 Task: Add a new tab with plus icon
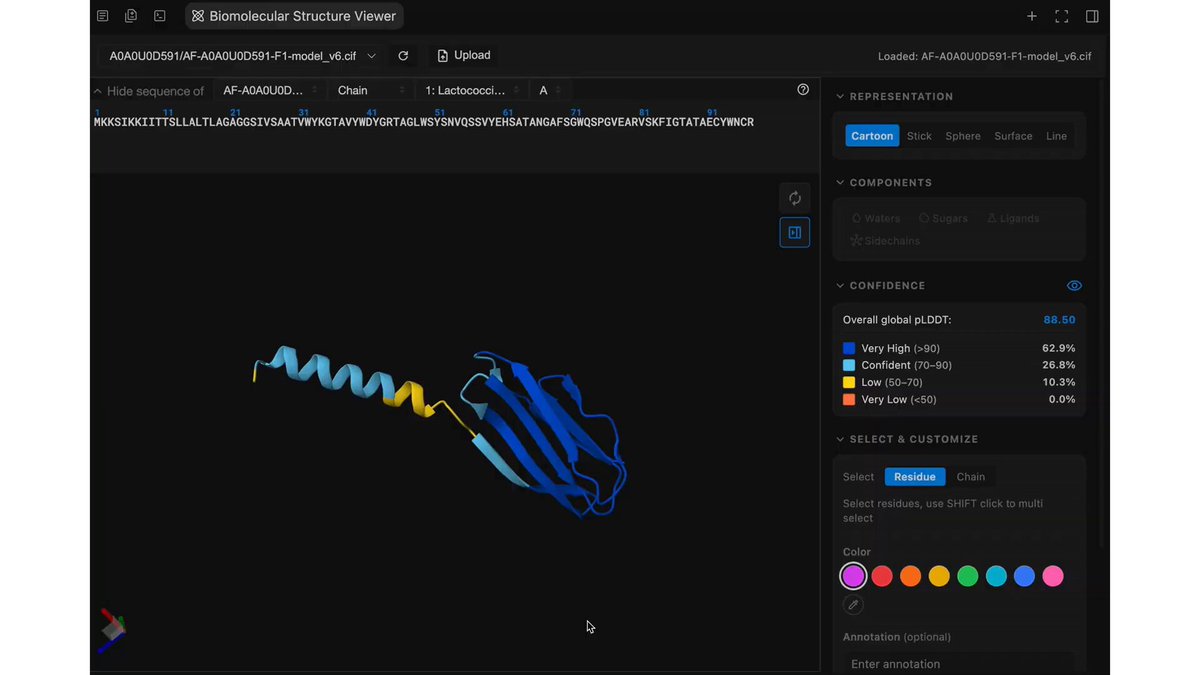[1032, 16]
